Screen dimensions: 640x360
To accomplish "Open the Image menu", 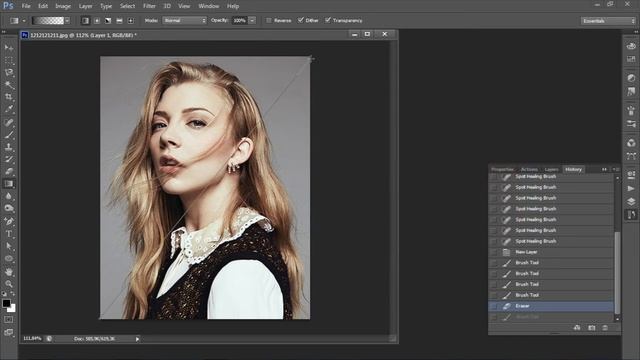I will (63, 6).
